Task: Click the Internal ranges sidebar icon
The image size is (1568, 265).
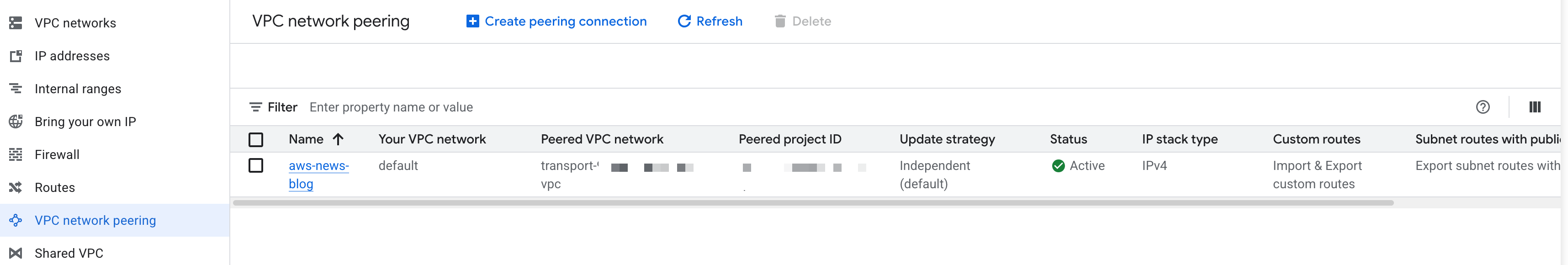Action: (16, 89)
